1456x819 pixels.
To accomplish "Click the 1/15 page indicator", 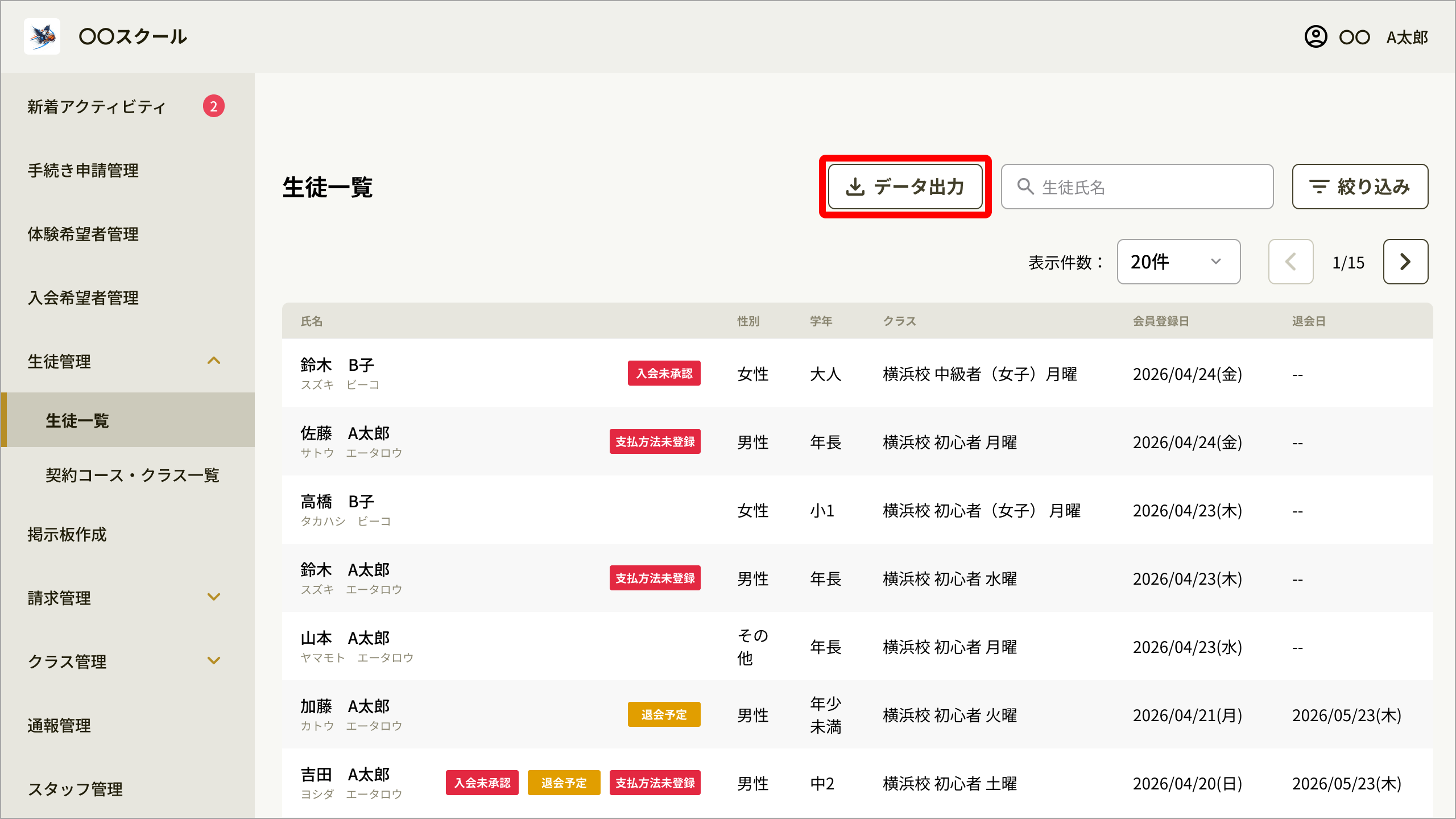I will pyautogui.click(x=1348, y=262).
